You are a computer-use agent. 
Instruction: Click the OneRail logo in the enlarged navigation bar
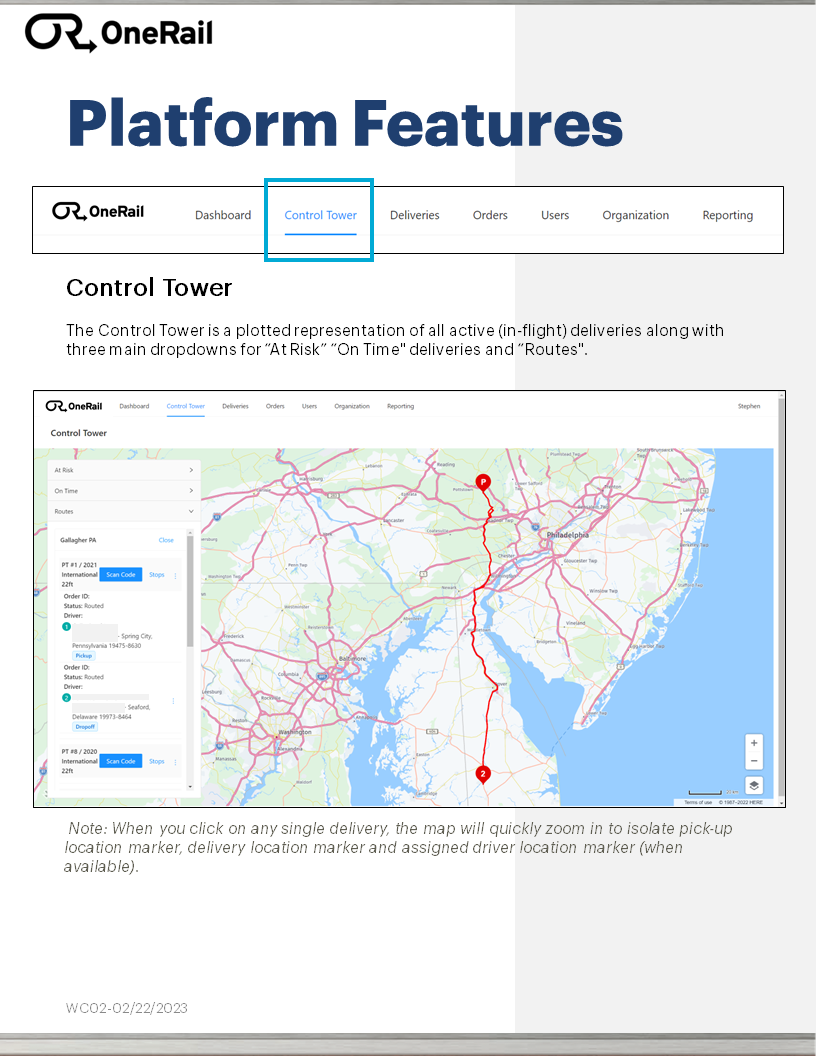(98, 211)
